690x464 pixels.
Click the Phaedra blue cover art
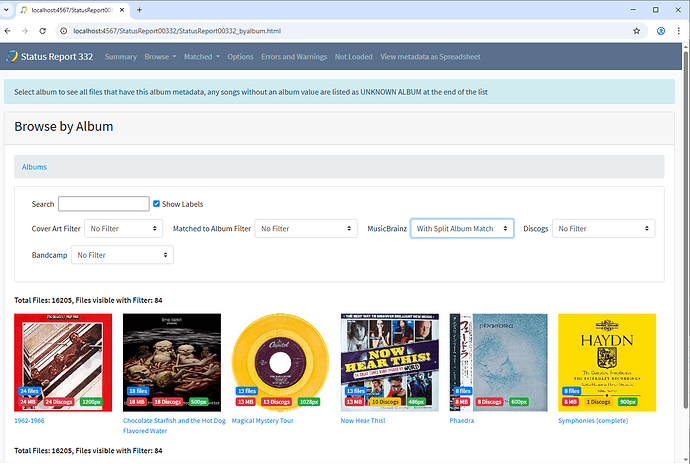499,362
